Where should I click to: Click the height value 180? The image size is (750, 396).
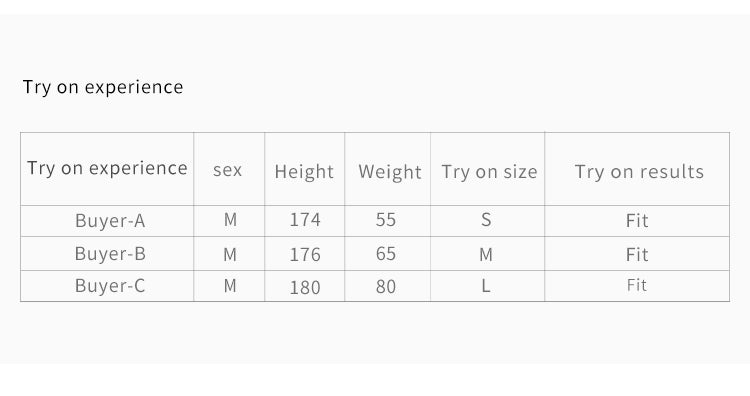tap(305, 287)
